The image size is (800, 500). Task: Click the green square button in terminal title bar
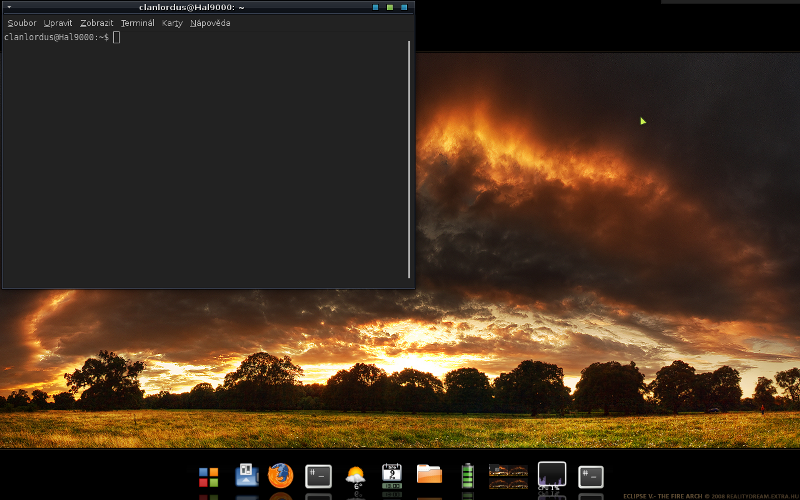pyautogui.click(x=390, y=7)
